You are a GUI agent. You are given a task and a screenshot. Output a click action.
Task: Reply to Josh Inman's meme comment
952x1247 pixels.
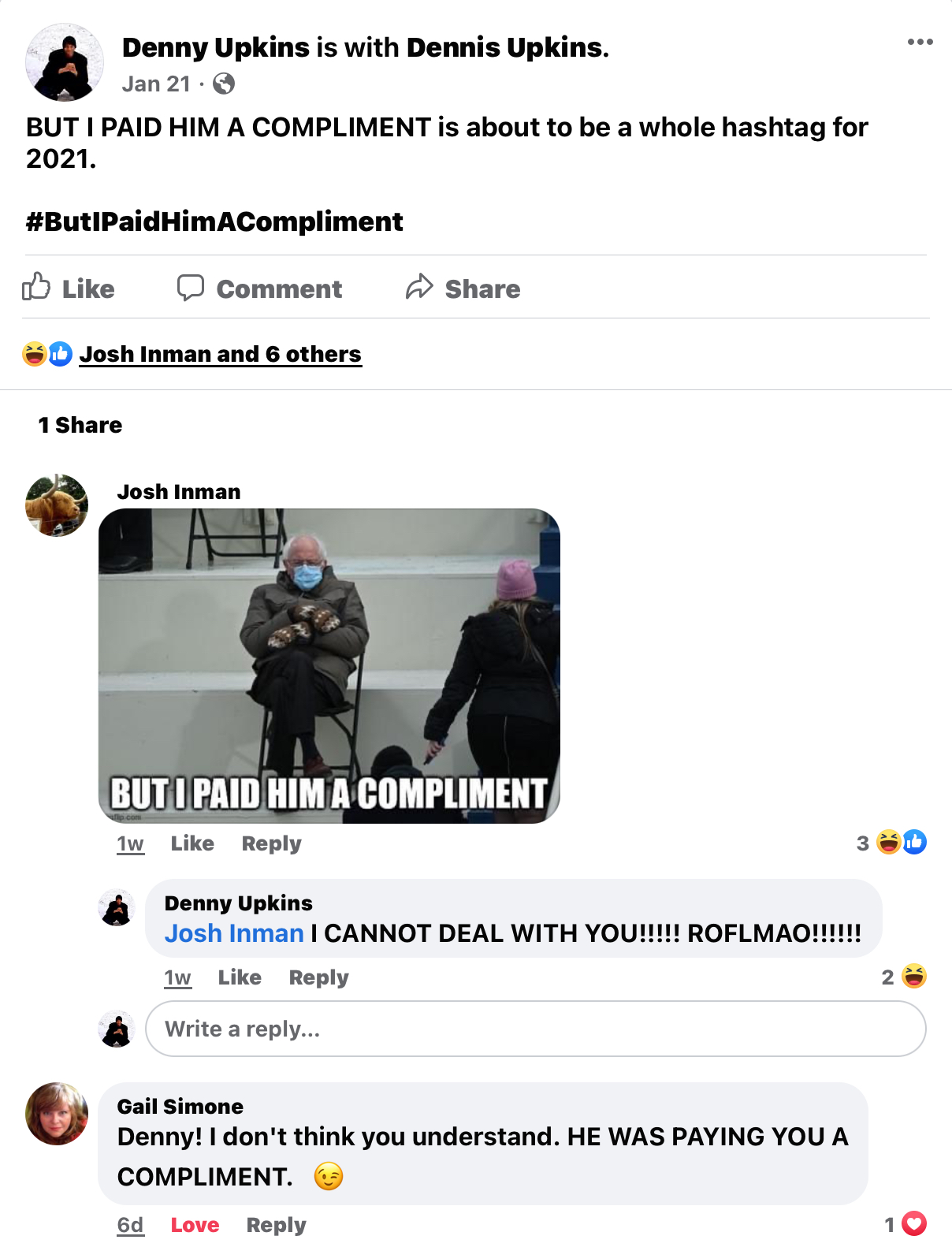271,843
